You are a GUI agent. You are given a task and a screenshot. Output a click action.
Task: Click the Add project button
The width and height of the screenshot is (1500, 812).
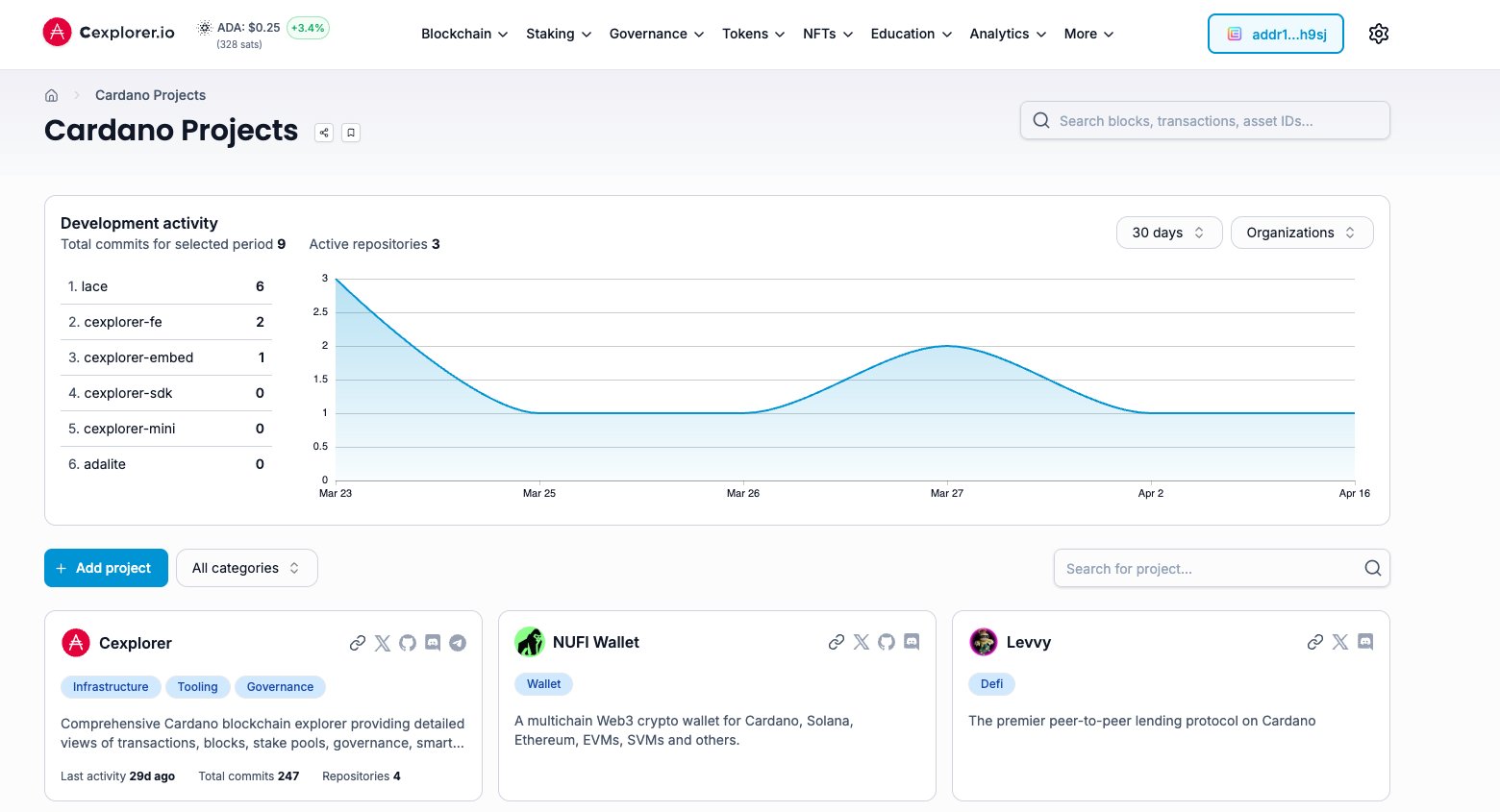click(x=106, y=568)
